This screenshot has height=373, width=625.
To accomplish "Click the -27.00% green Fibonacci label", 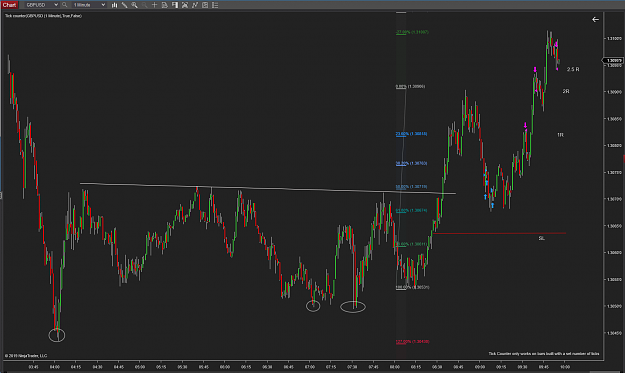I will point(412,32).
